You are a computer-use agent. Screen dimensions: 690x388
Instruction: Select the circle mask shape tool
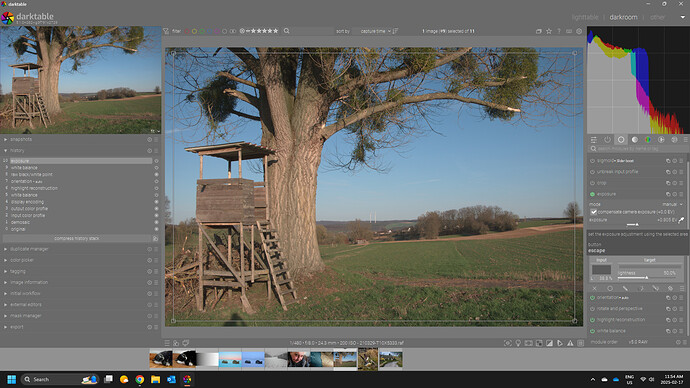coord(610,289)
